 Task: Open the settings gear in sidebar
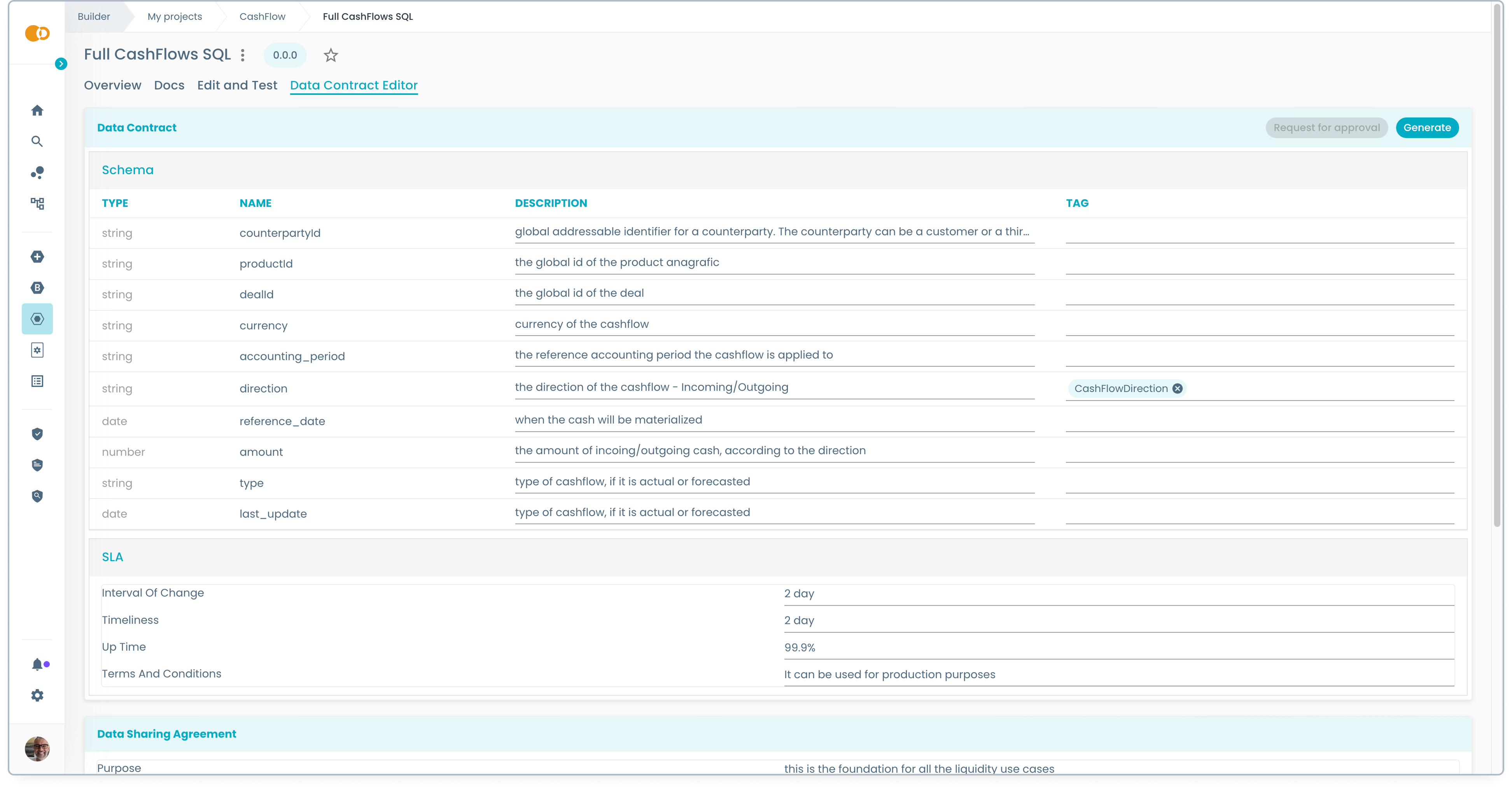[37, 695]
